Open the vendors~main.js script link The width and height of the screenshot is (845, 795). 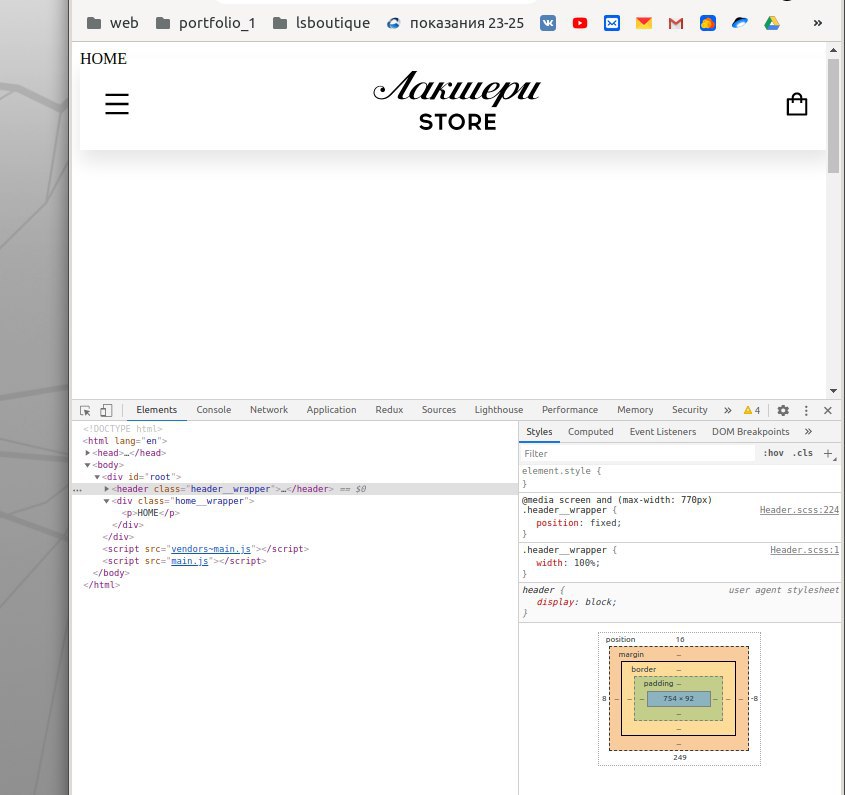click(x=211, y=549)
